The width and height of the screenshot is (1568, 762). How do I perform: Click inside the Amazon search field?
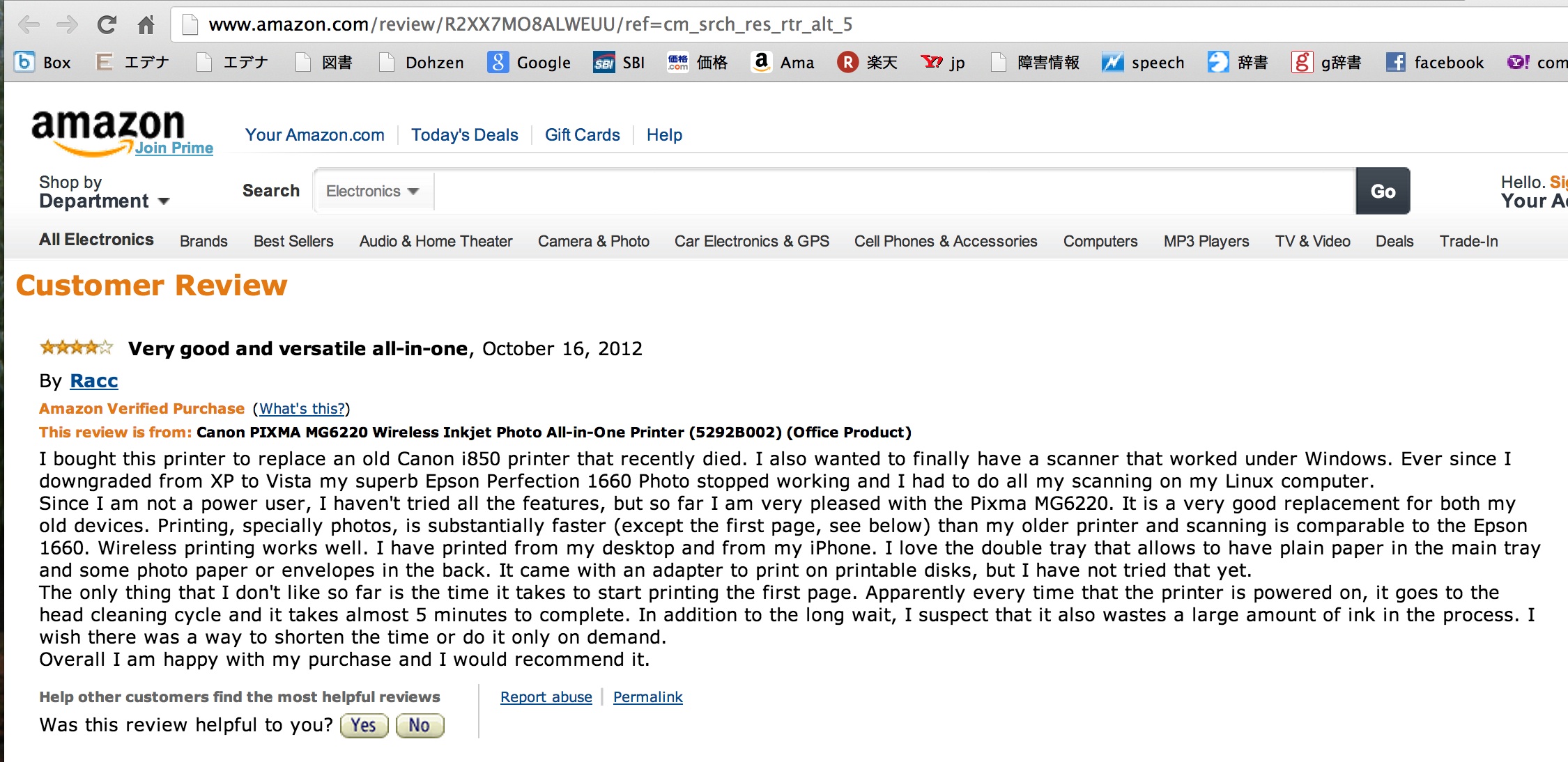click(x=895, y=191)
